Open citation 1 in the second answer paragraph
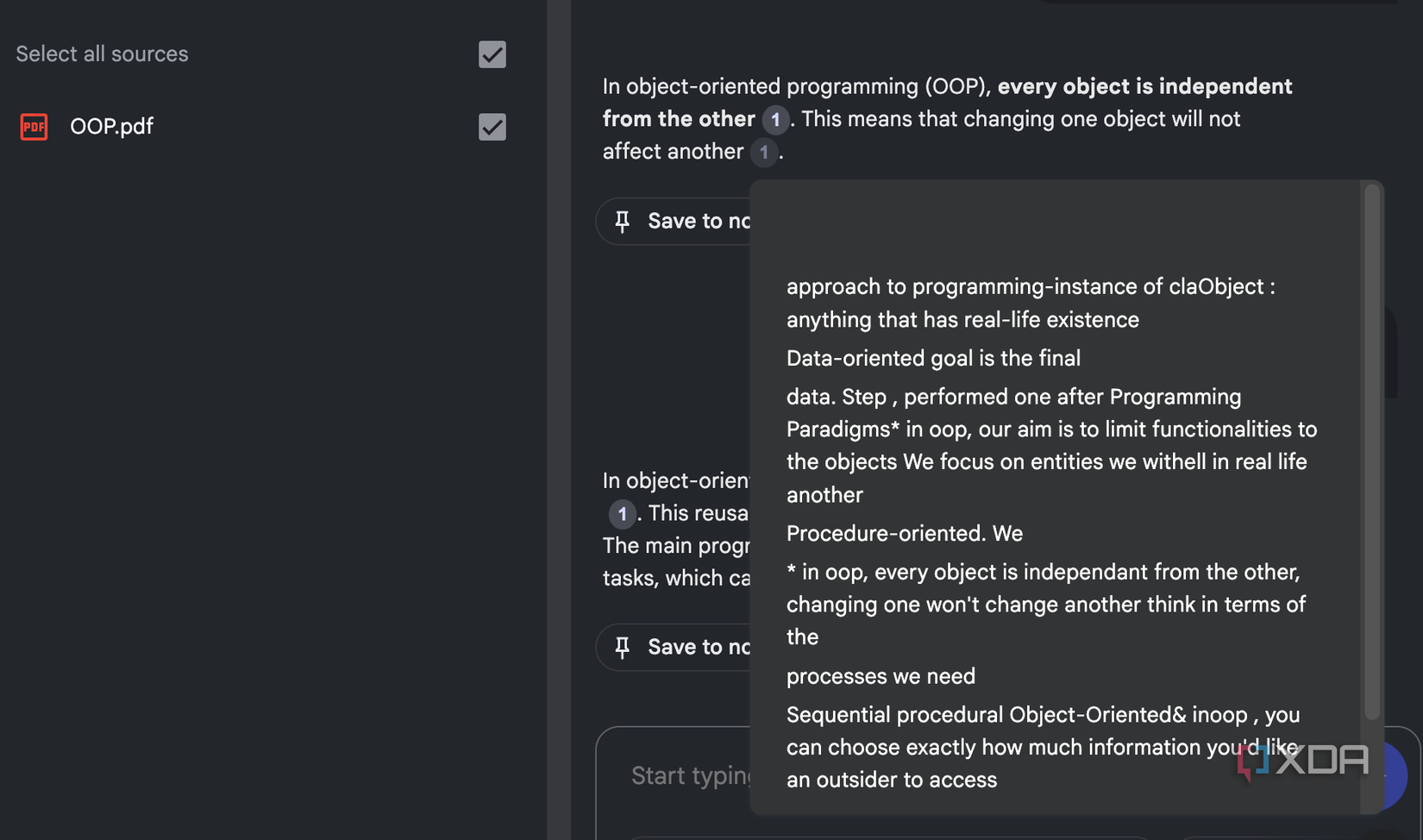 [622, 514]
